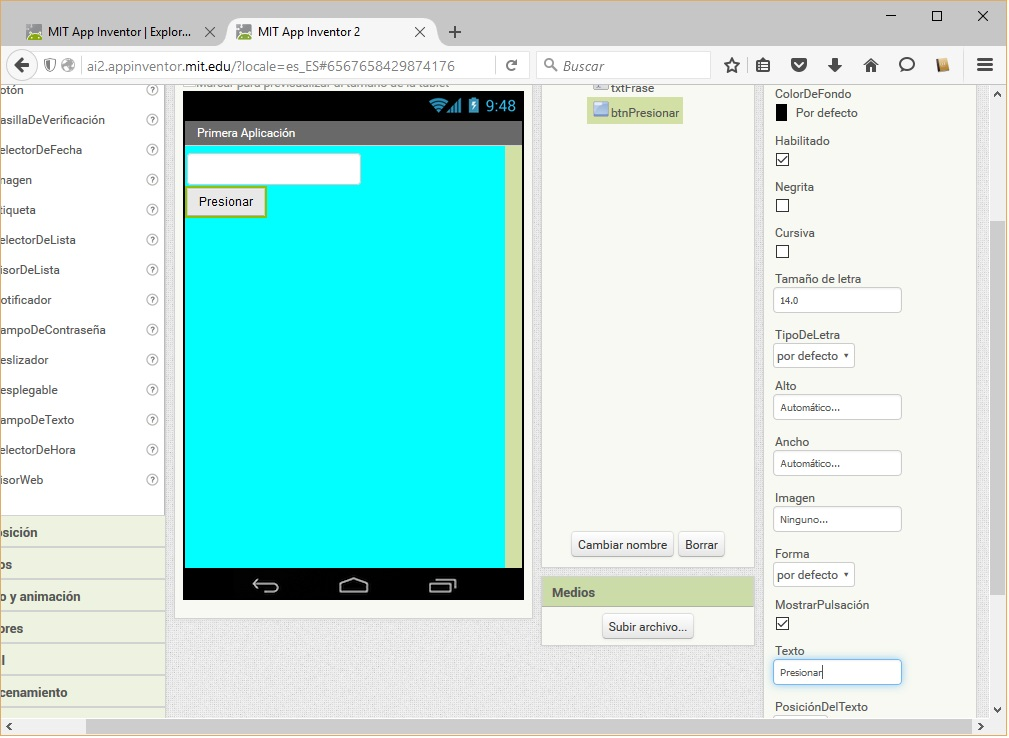Select the btnPresionar component in the tree
The width and height of the screenshot is (1009, 738).
(644, 113)
